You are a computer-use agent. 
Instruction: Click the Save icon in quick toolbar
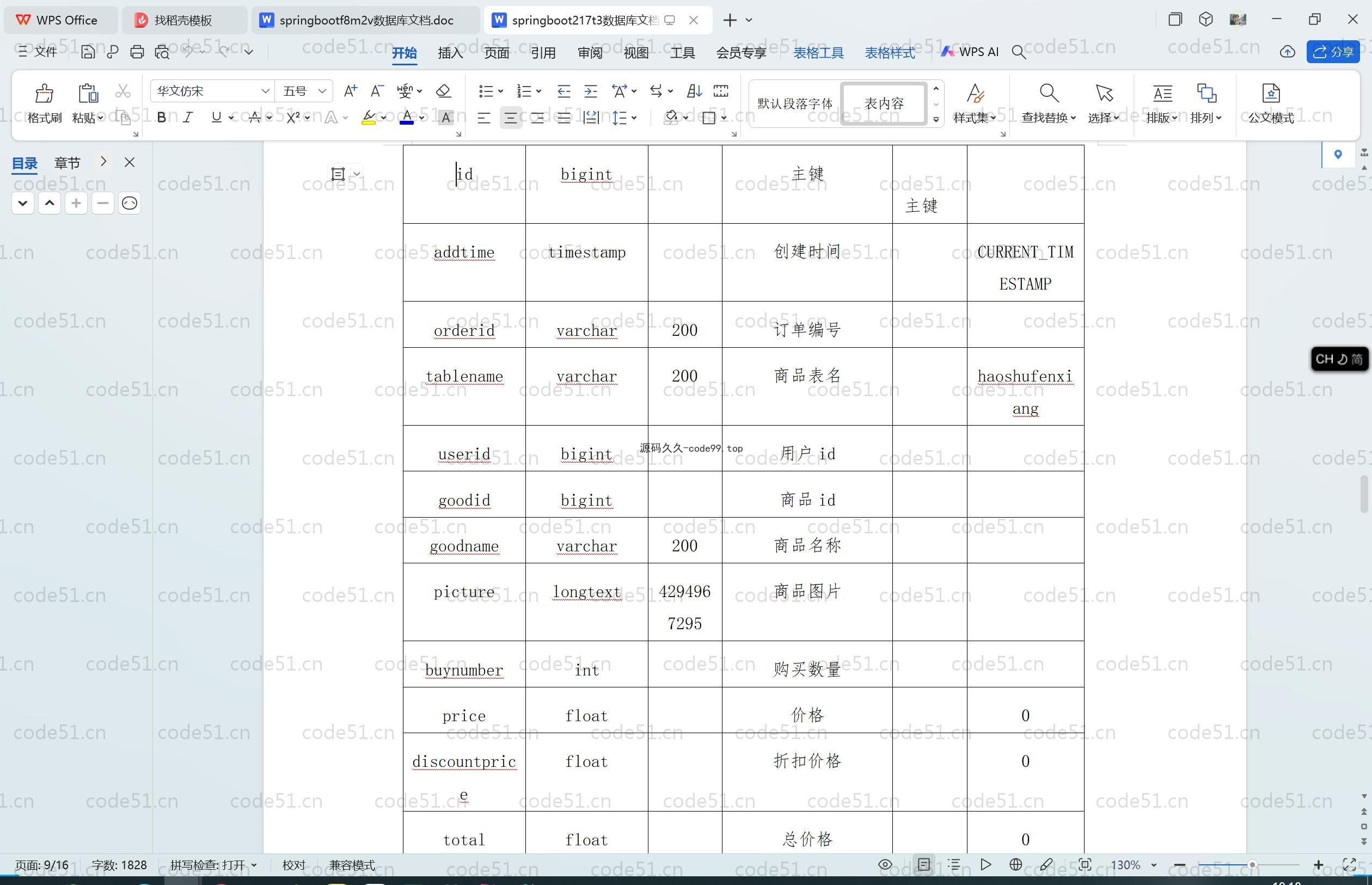(88, 52)
